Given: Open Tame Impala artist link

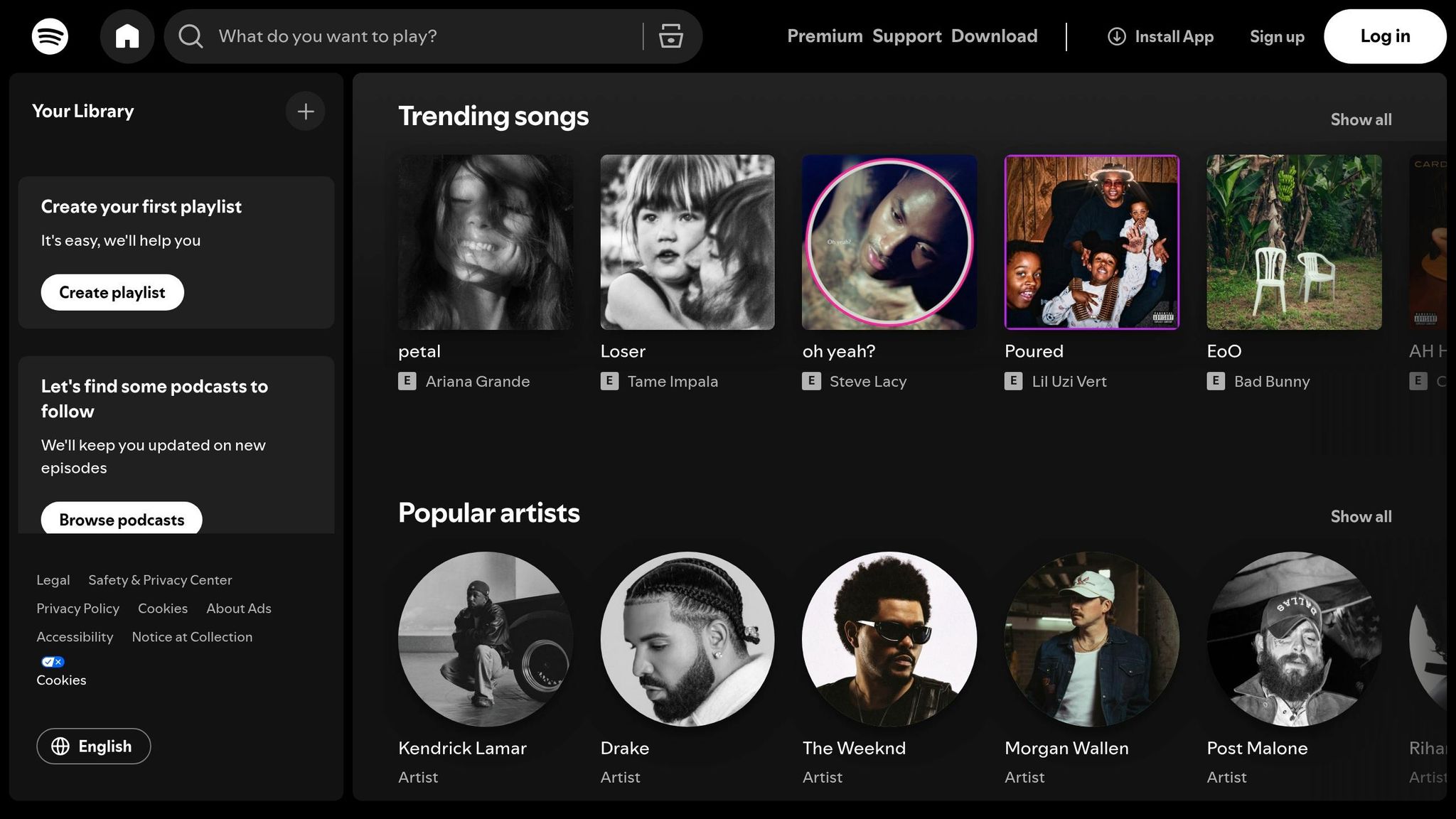Looking at the screenshot, I should coord(673,381).
